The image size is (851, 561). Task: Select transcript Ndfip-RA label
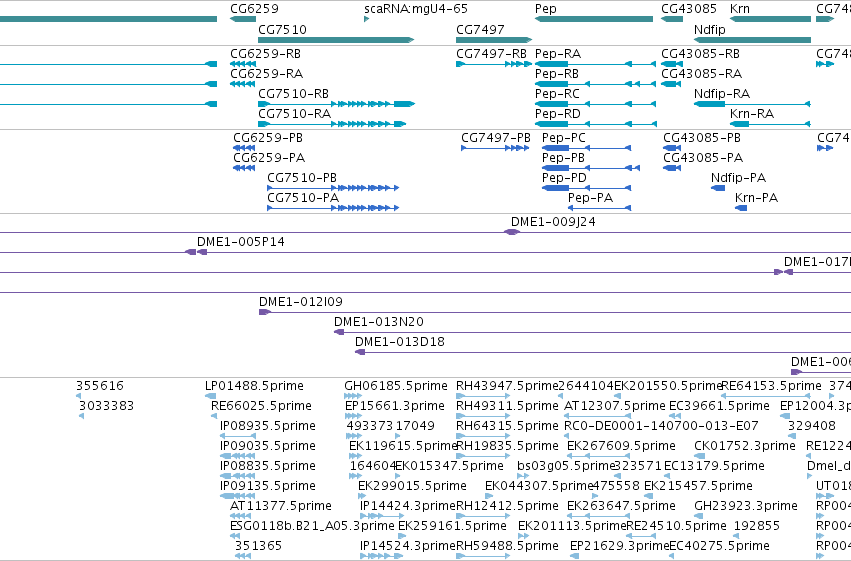point(722,94)
